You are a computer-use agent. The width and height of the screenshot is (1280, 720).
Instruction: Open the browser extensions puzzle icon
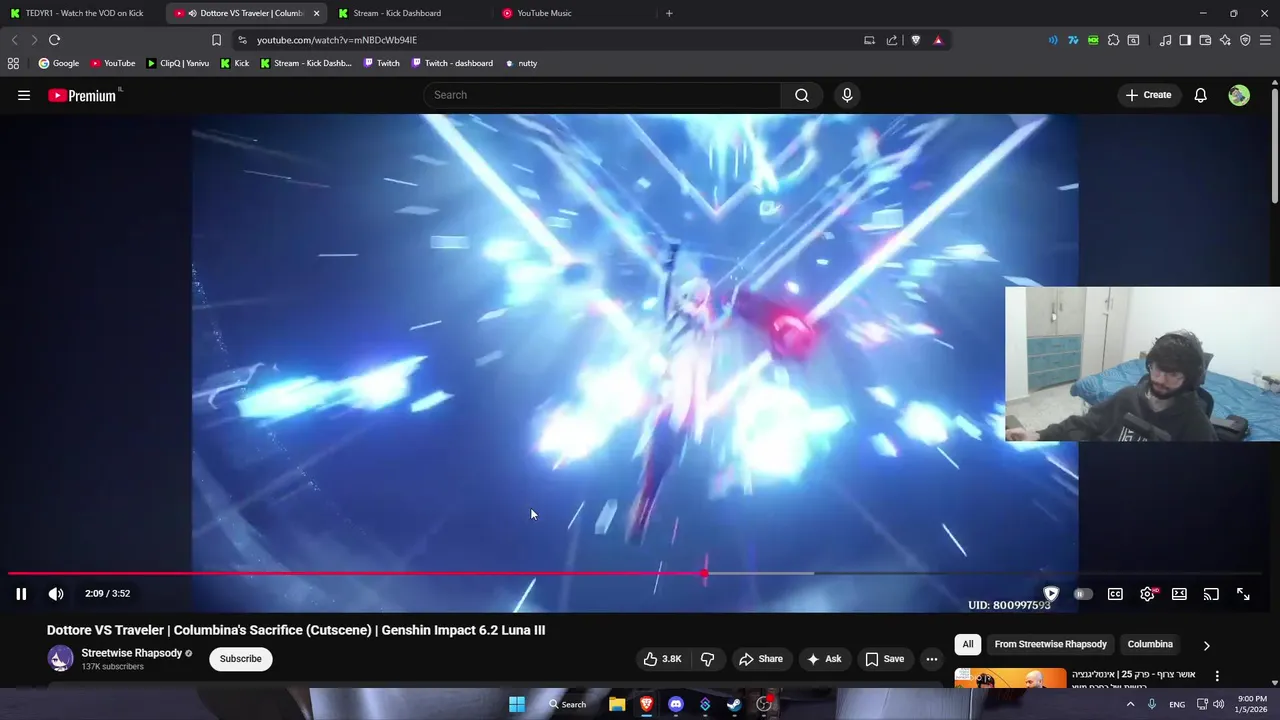pyautogui.click(x=1113, y=40)
